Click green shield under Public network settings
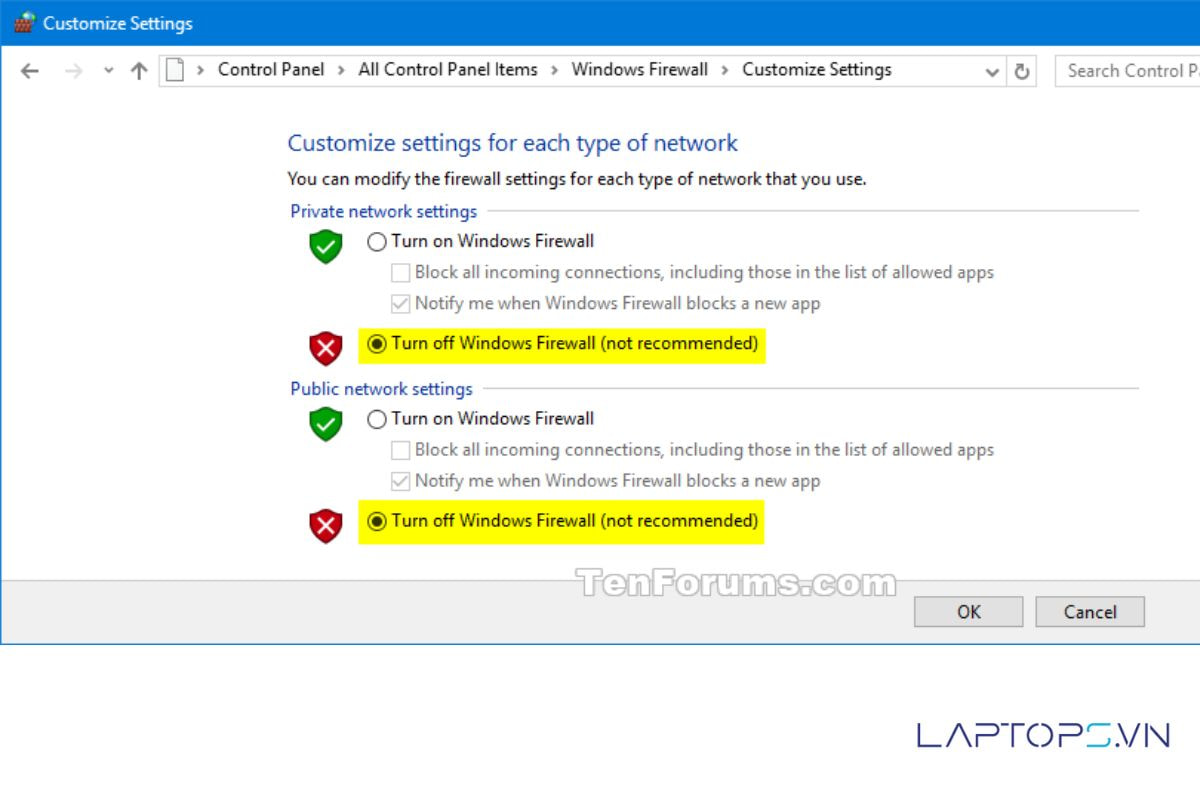1200x800 pixels. [325, 424]
